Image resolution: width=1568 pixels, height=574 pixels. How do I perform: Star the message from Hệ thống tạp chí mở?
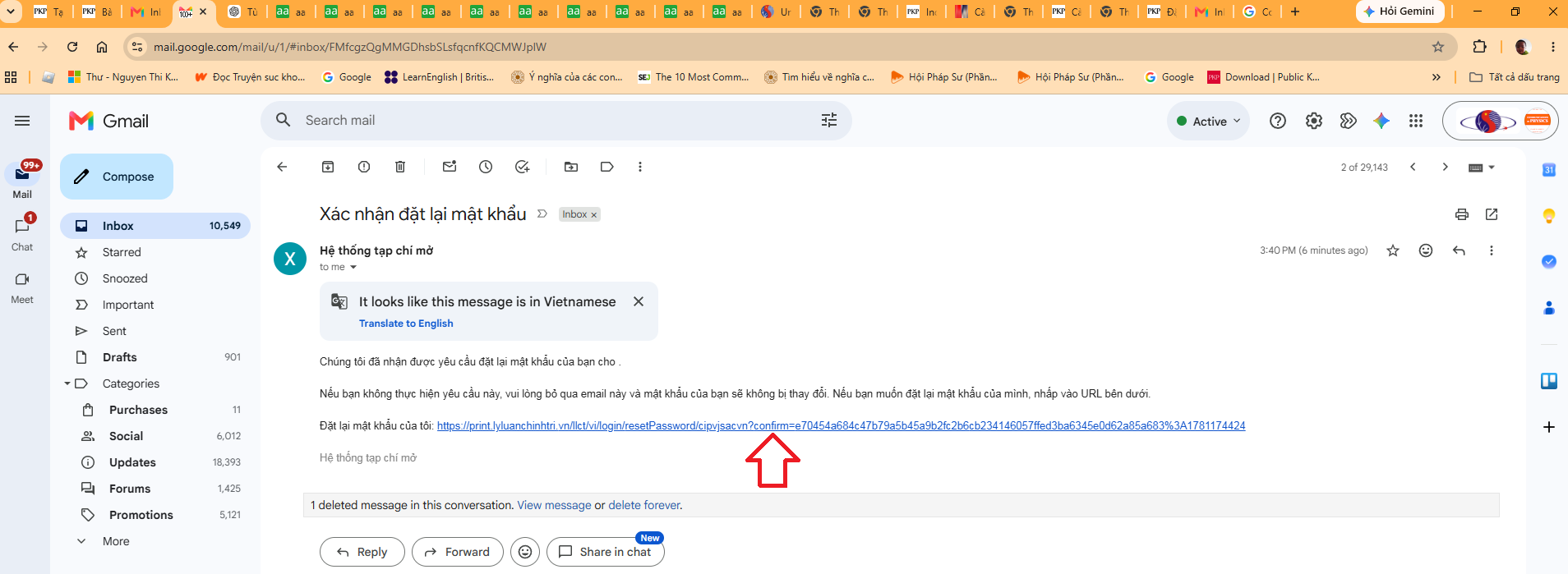pos(1393,250)
